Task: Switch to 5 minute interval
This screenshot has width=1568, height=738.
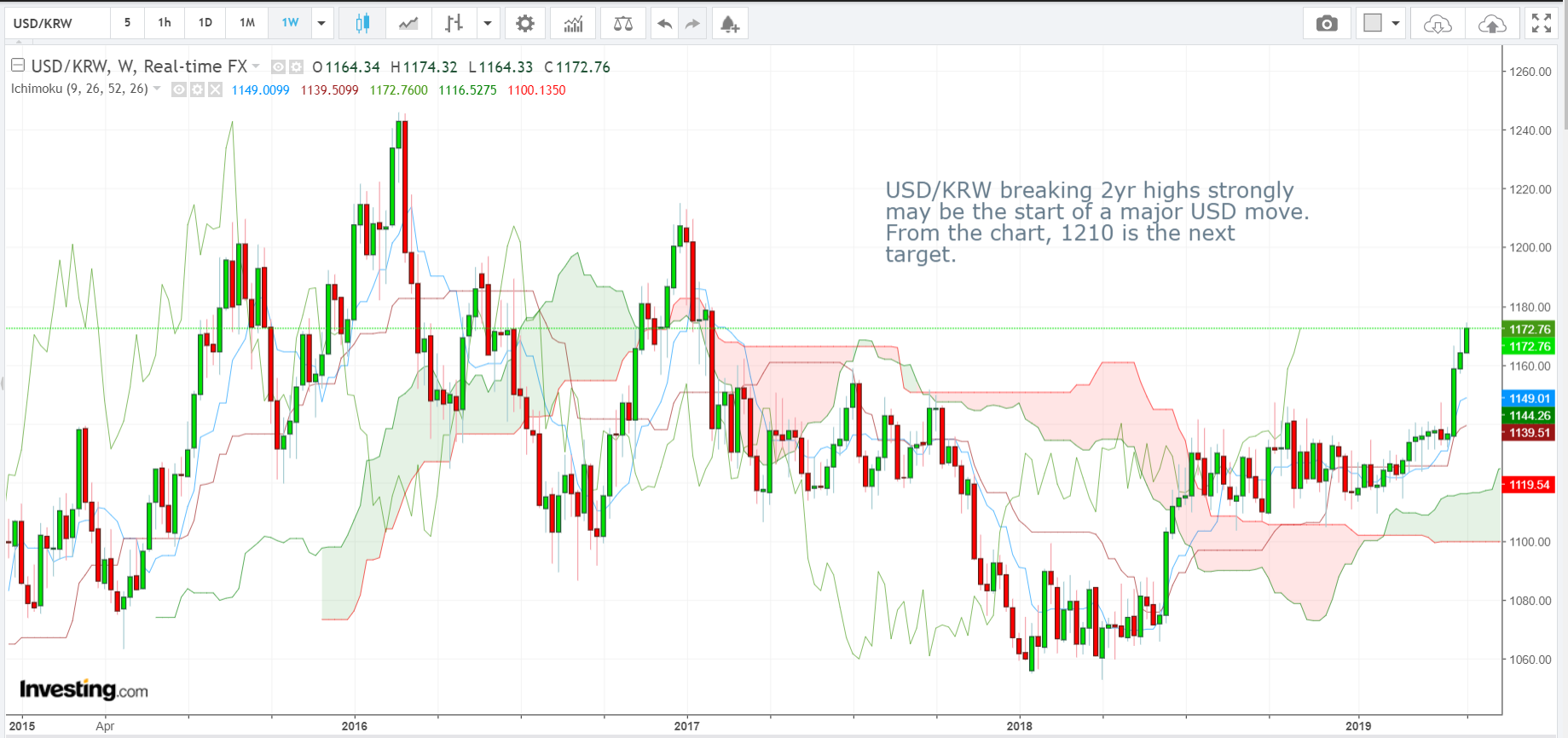Action: pyautogui.click(x=128, y=23)
